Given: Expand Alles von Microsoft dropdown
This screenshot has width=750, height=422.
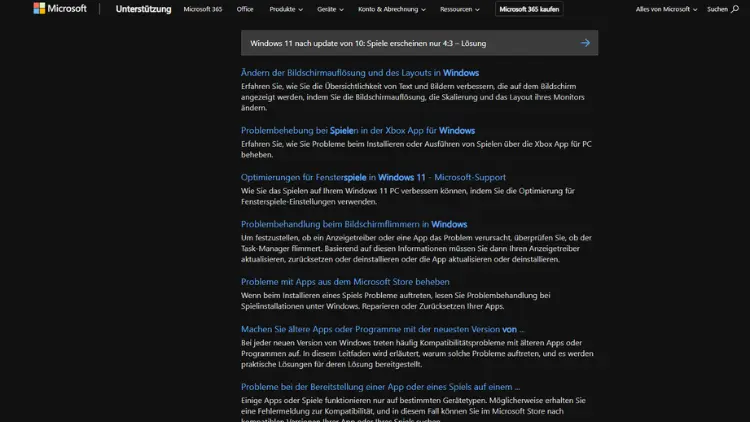Looking at the screenshot, I should tap(666, 9).
